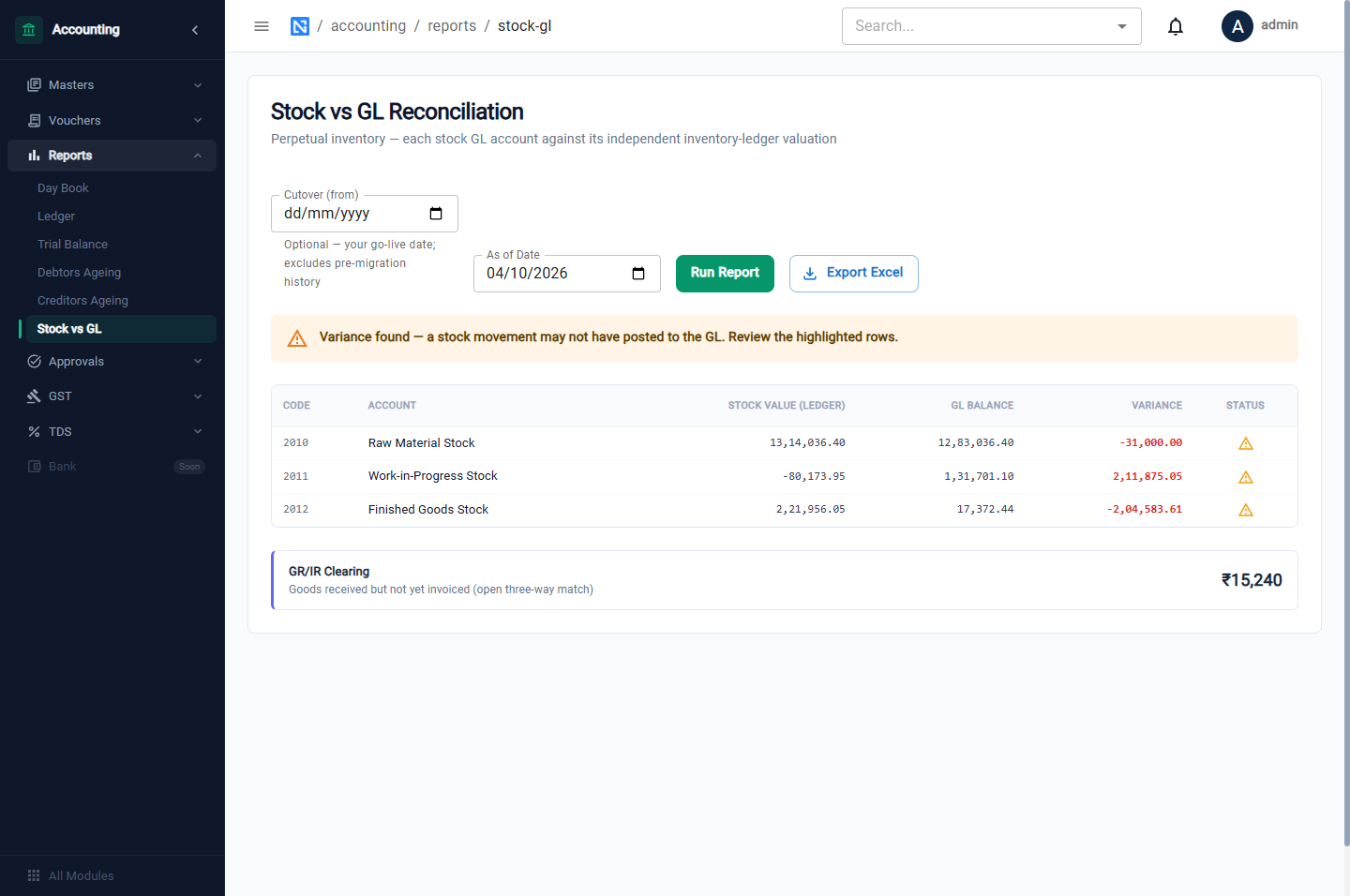The width and height of the screenshot is (1350, 896).
Task: Expand the Masters menu chevron
Action: [x=198, y=85]
